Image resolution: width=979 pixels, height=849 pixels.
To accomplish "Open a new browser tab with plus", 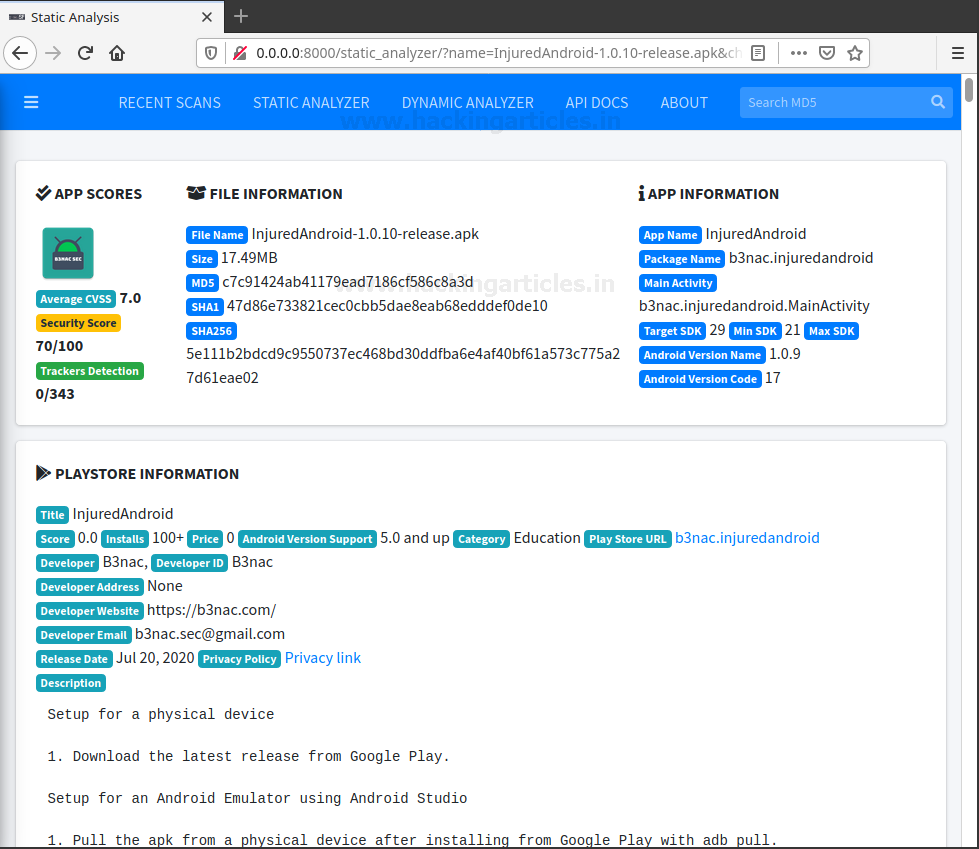I will pos(240,16).
